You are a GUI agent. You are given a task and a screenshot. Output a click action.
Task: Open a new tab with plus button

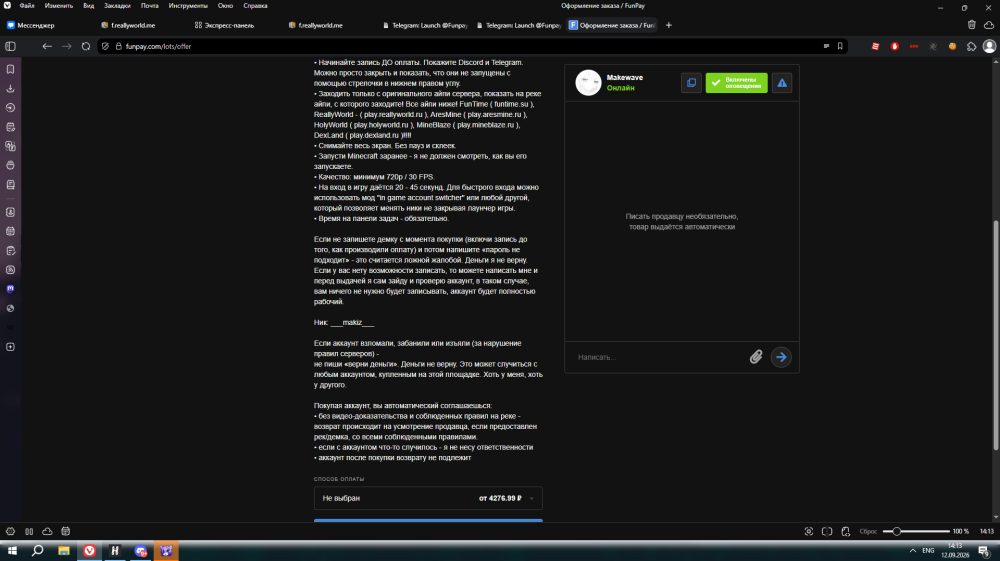[668, 26]
